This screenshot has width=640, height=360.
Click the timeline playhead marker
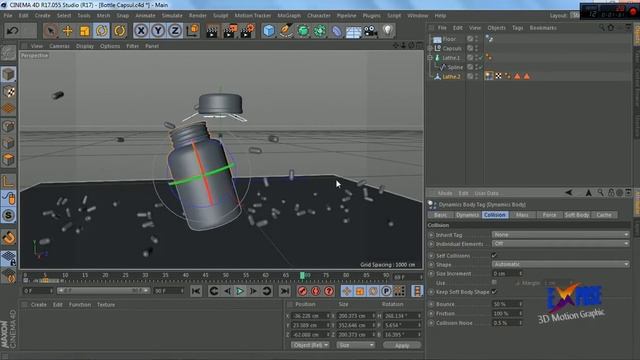(x=302, y=276)
